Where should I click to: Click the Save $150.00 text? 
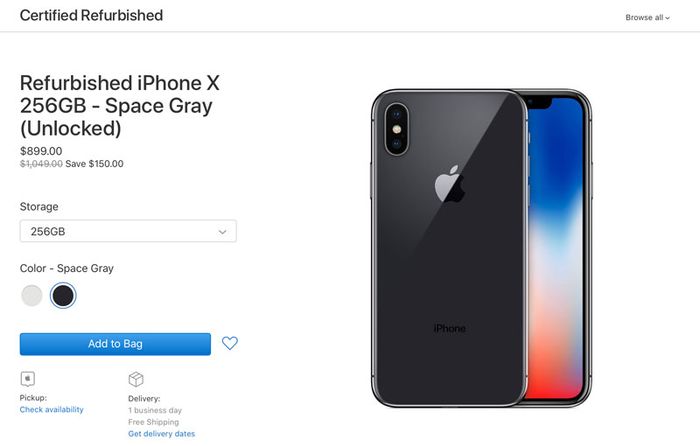click(x=94, y=164)
